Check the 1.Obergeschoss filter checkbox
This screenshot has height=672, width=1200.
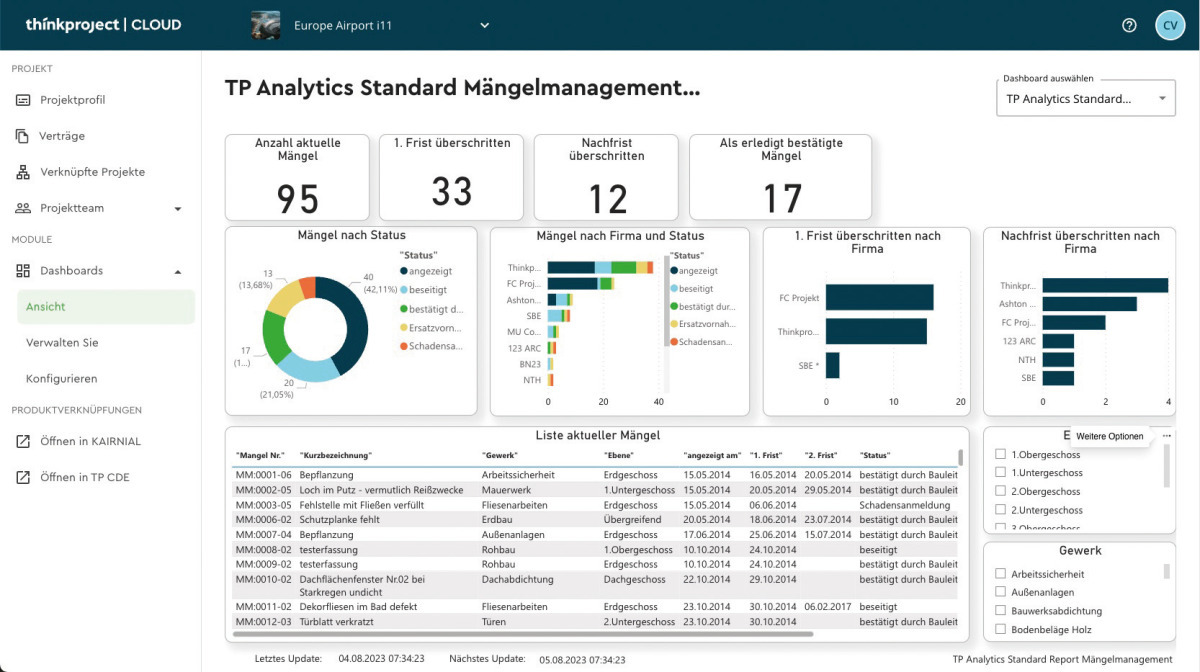click(1001, 454)
